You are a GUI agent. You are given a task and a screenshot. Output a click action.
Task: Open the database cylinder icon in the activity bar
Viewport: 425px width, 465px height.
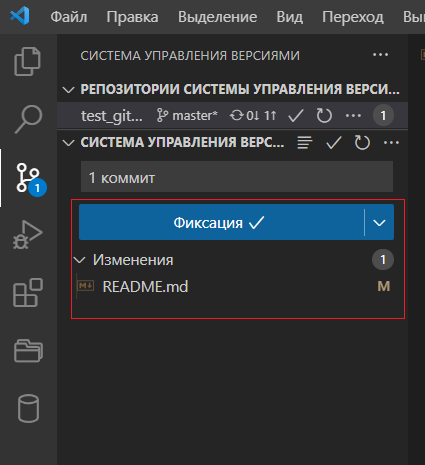point(28,408)
